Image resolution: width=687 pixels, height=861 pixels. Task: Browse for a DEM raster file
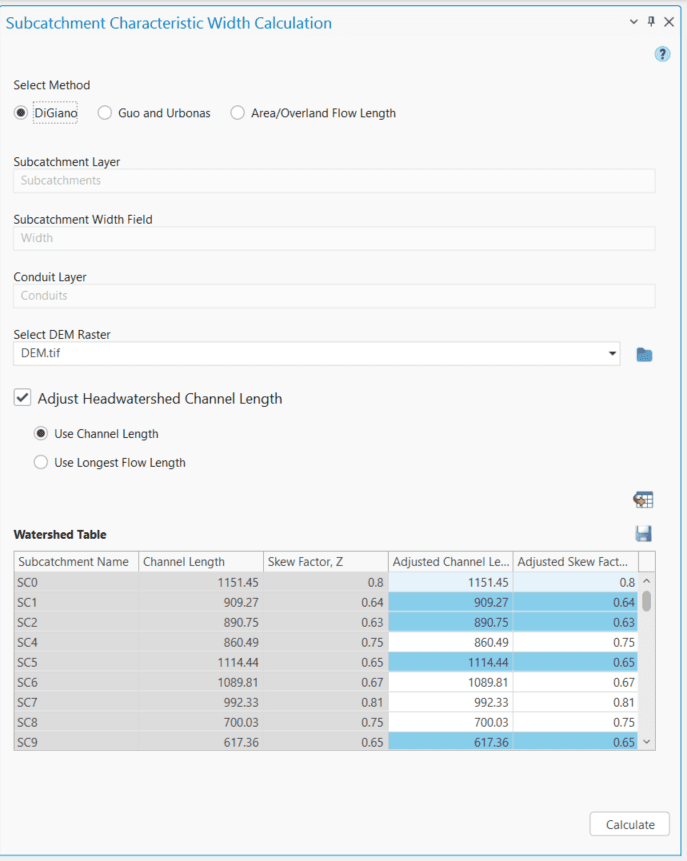tap(644, 354)
